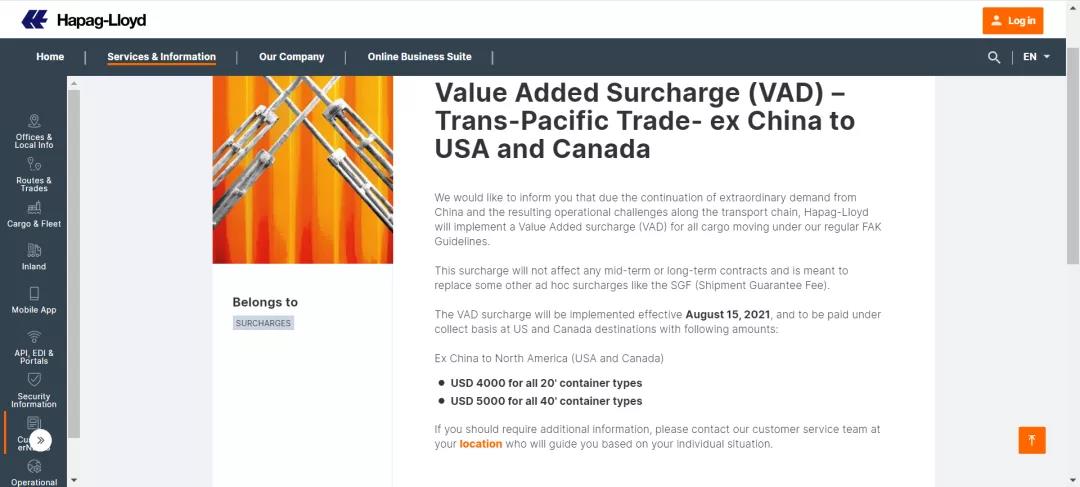Screen dimensions: 1080x487
Task: Follow the orange 'location' link
Action: [x=480, y=444]
